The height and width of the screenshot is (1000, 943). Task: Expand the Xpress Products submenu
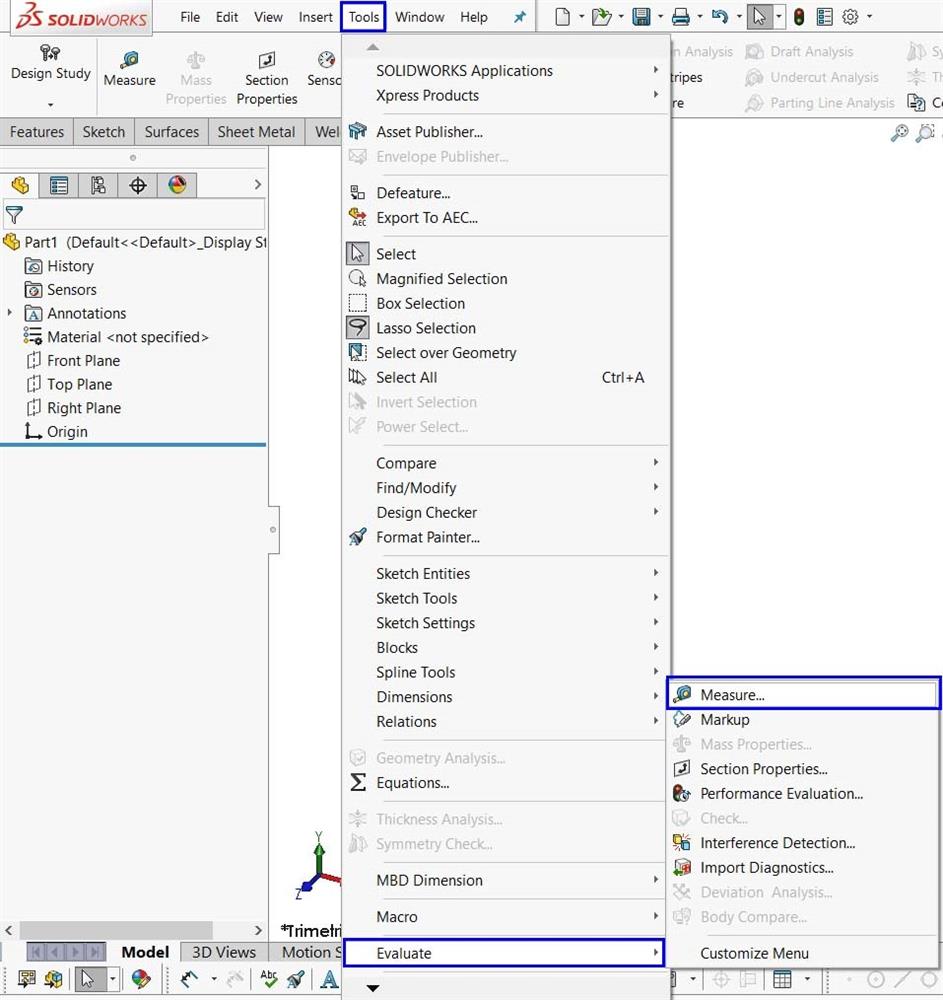tap(508, 96)
